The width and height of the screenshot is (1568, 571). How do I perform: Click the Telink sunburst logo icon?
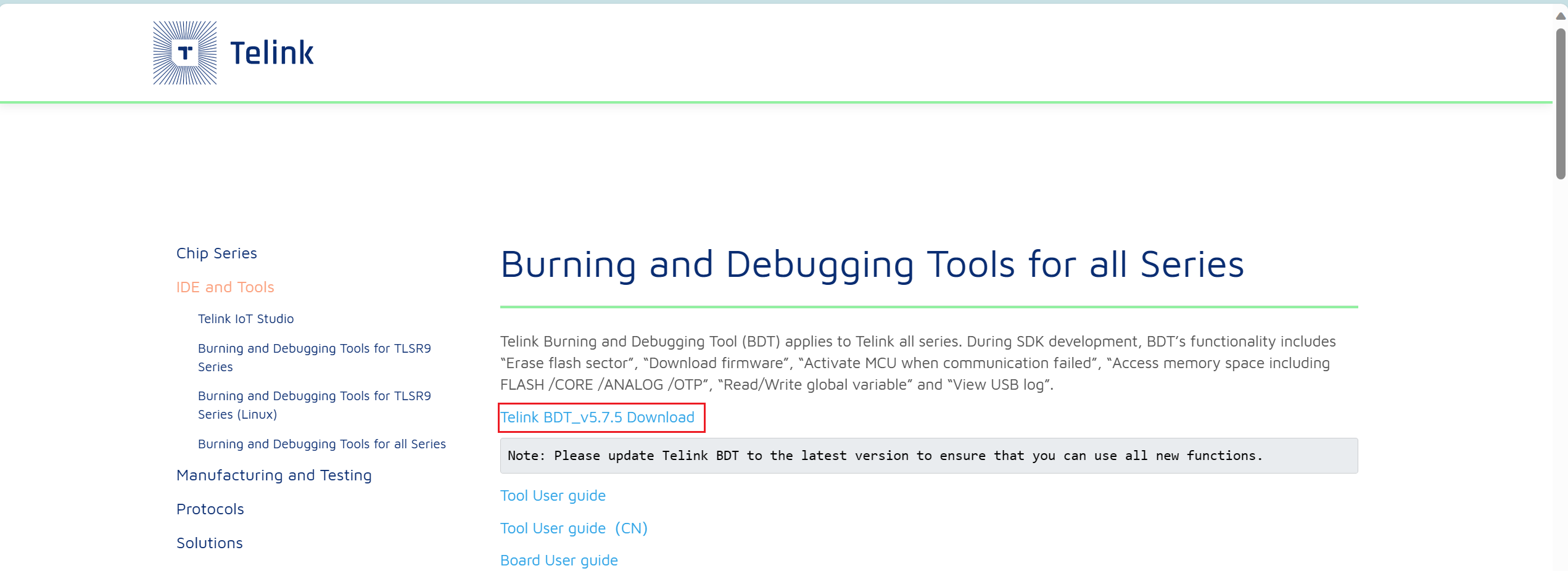[x=184, y=53]
